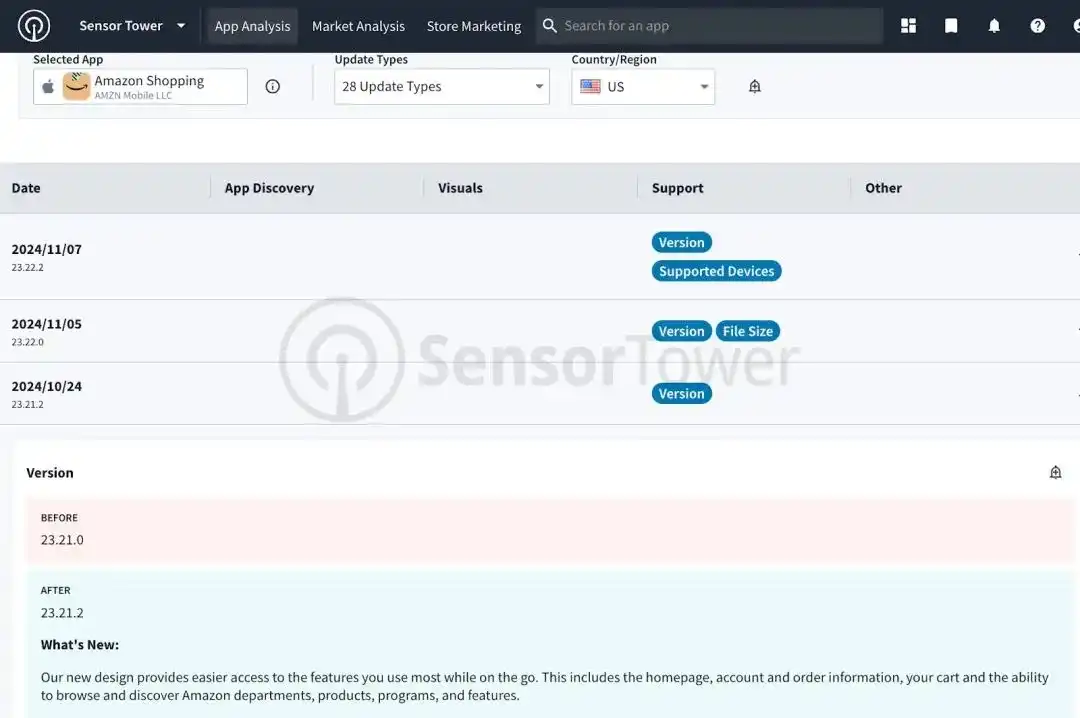Select the 2024/11/07 date row
1080x718 pixels.
pos(540,256)
